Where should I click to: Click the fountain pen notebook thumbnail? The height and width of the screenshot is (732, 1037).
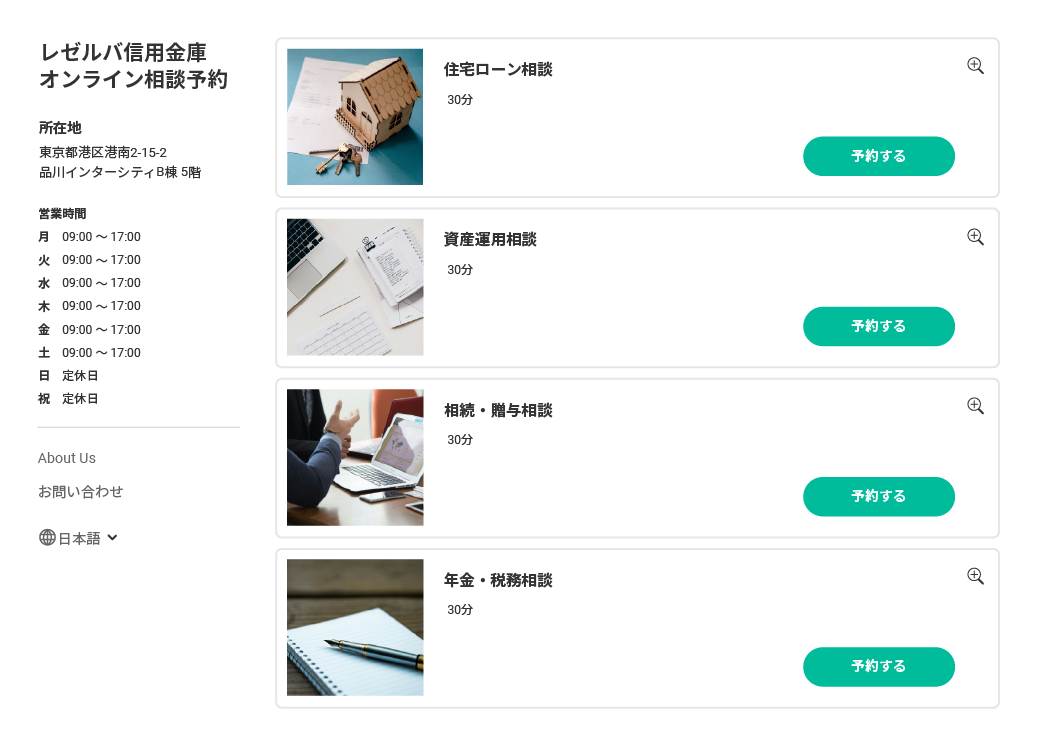click(355, 628)
